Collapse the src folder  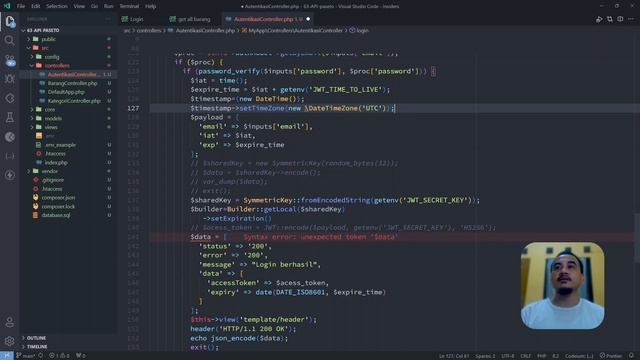tap(45, 48)
